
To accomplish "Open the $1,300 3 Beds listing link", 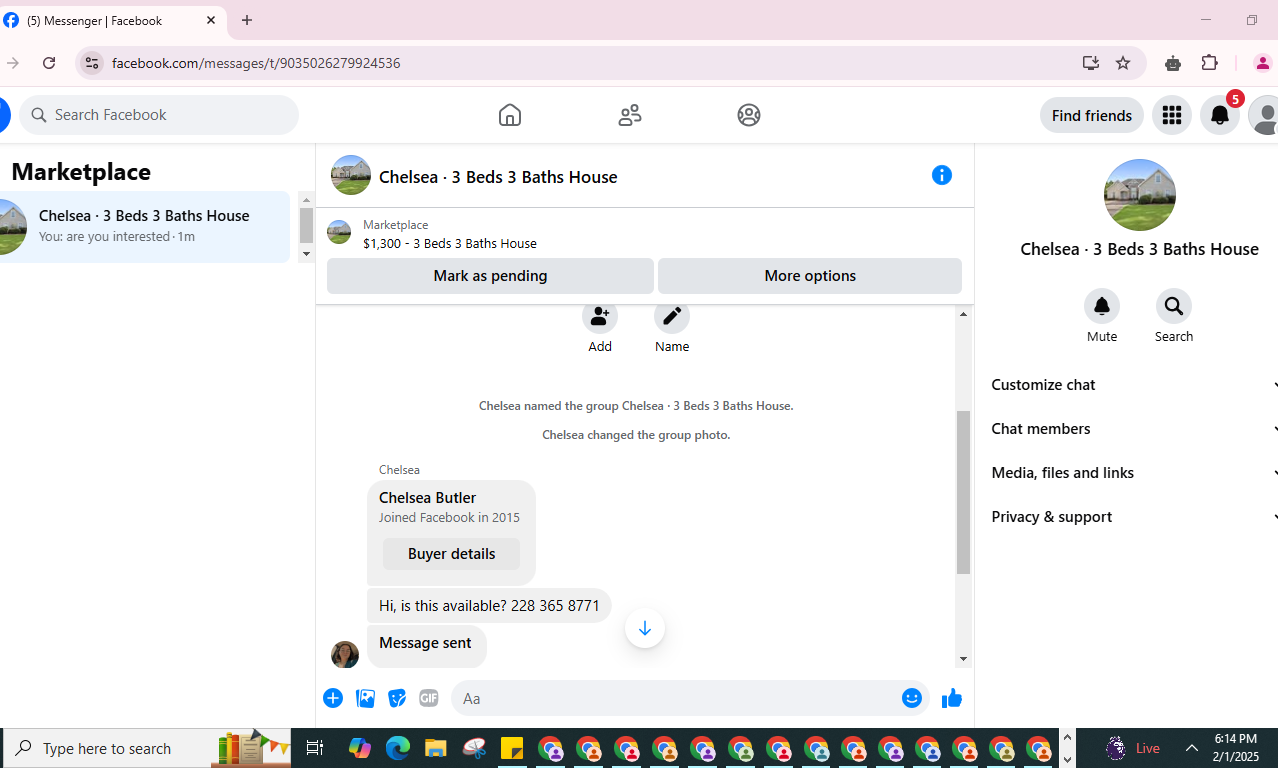I will tap(450, 243).
